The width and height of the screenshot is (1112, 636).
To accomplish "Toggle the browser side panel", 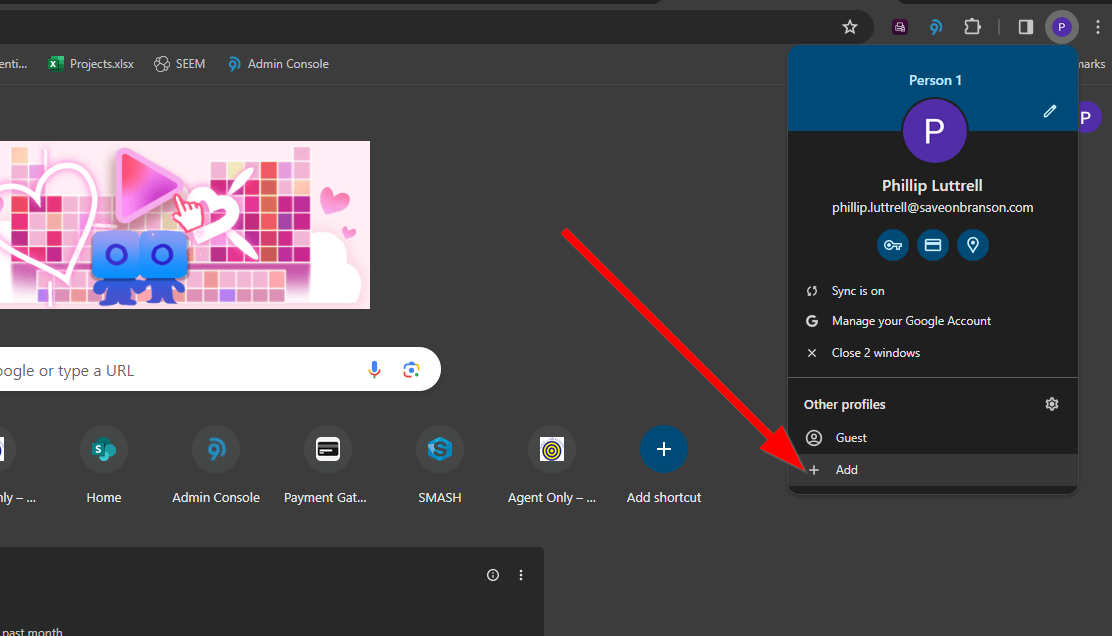I will (x=1025, y=27).
